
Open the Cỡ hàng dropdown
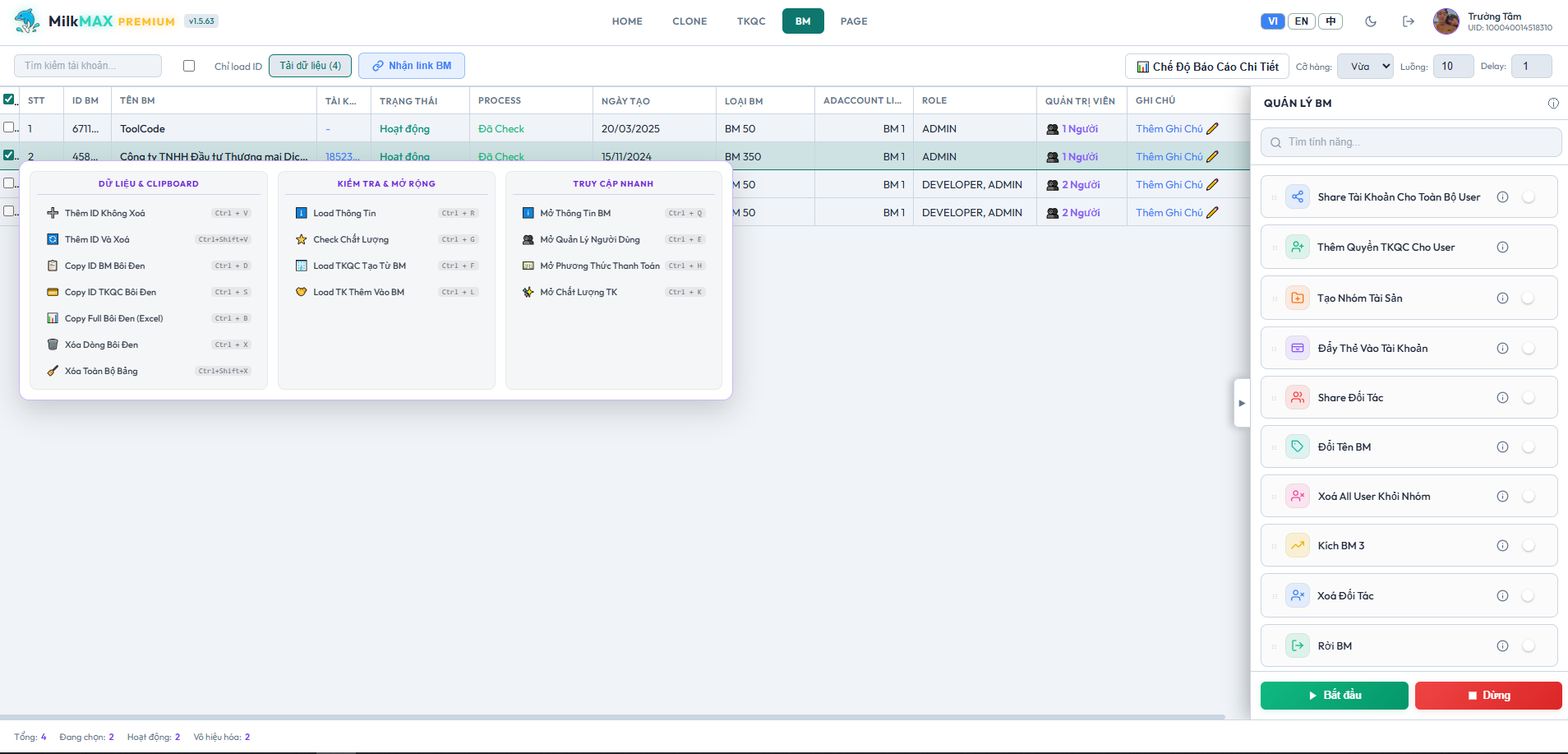pyautogui.click(x=1365, y=66)
